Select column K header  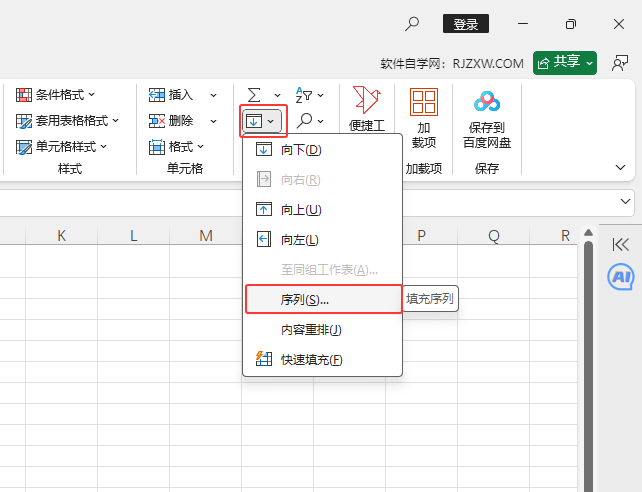point(61,236)
